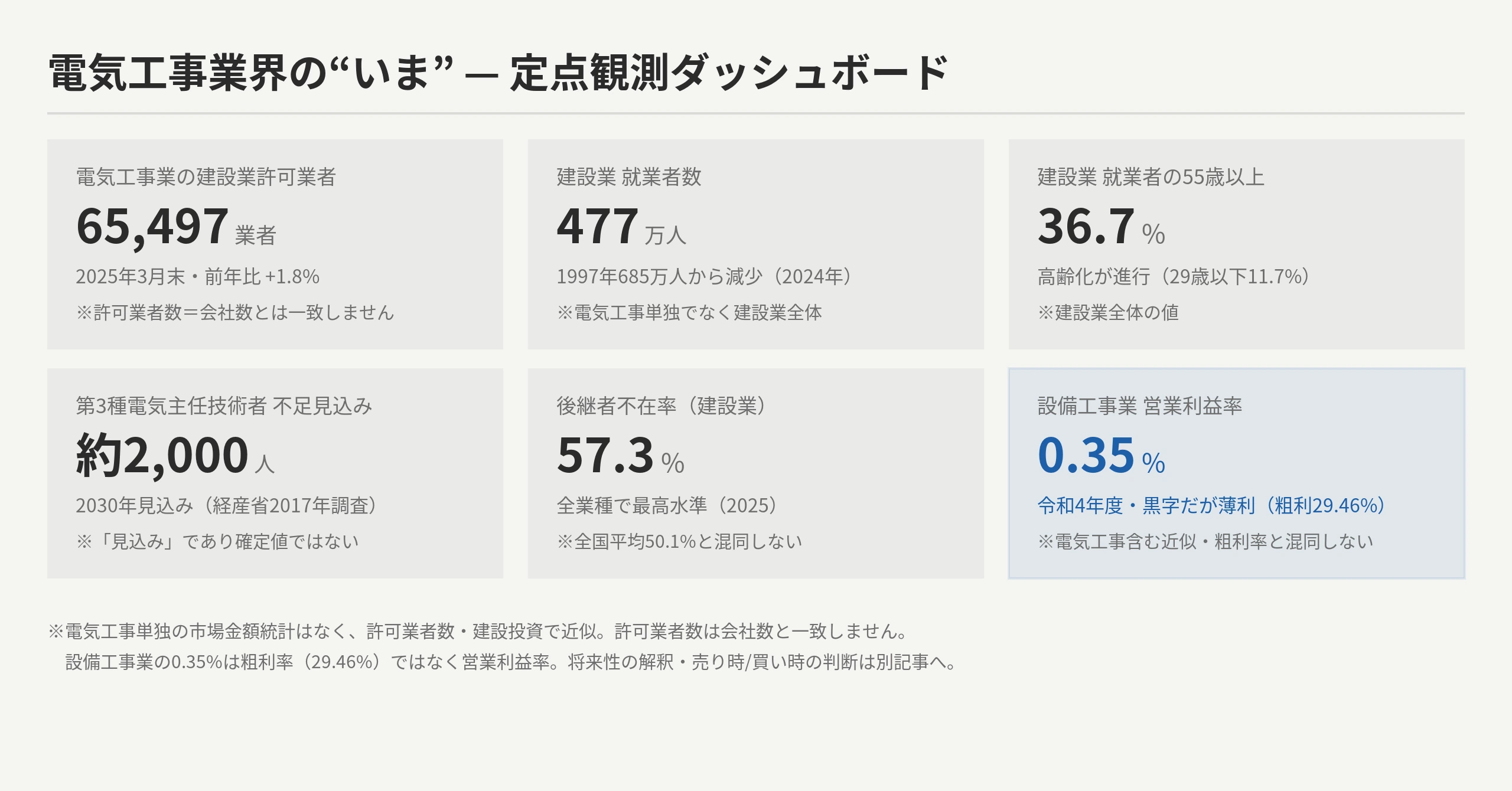Viewport: 1512px width, 791px height.
Task: Open the 電気工事業の建設業許可業者 card
Action: [x=275, y=244]
